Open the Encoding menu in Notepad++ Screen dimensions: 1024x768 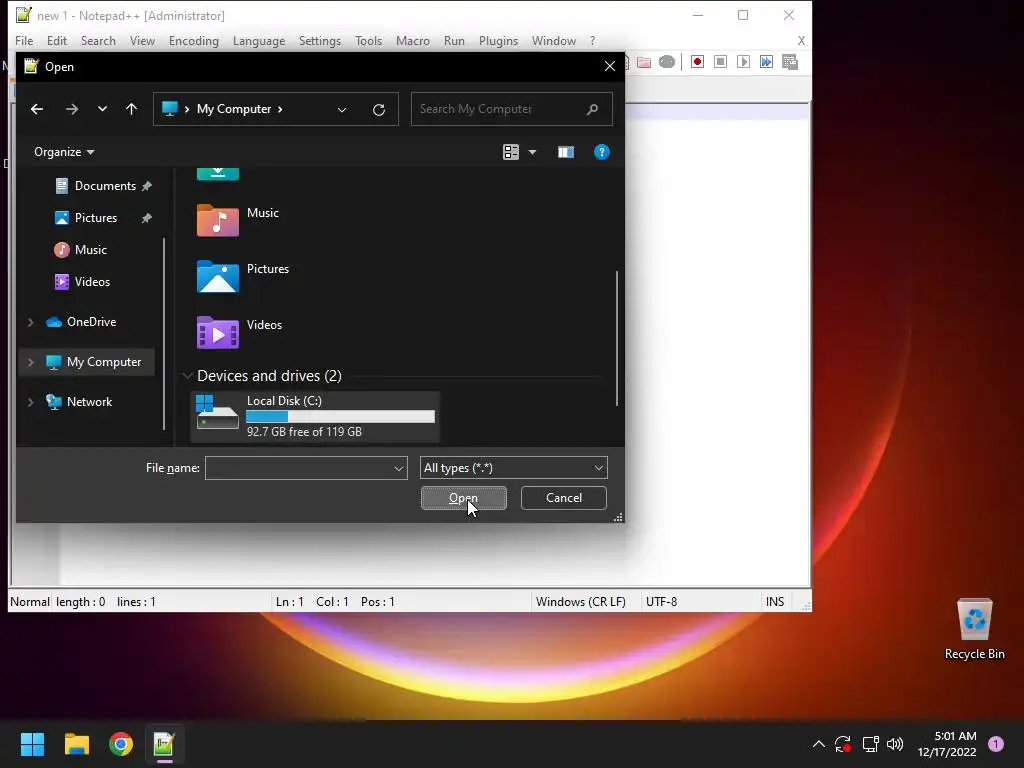[194, 40]
